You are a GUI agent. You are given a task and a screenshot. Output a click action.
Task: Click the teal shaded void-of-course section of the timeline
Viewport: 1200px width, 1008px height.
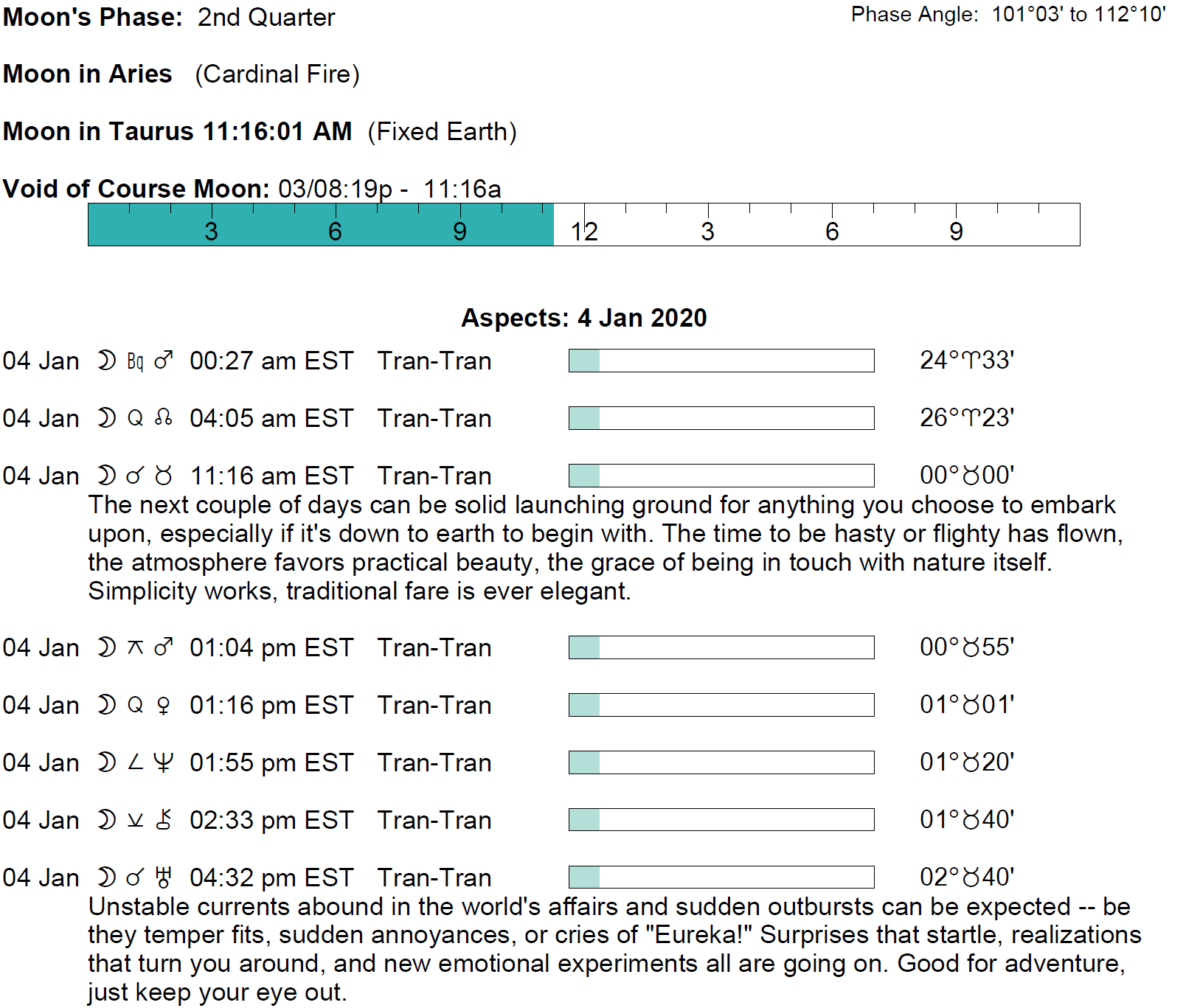(320, 224)
